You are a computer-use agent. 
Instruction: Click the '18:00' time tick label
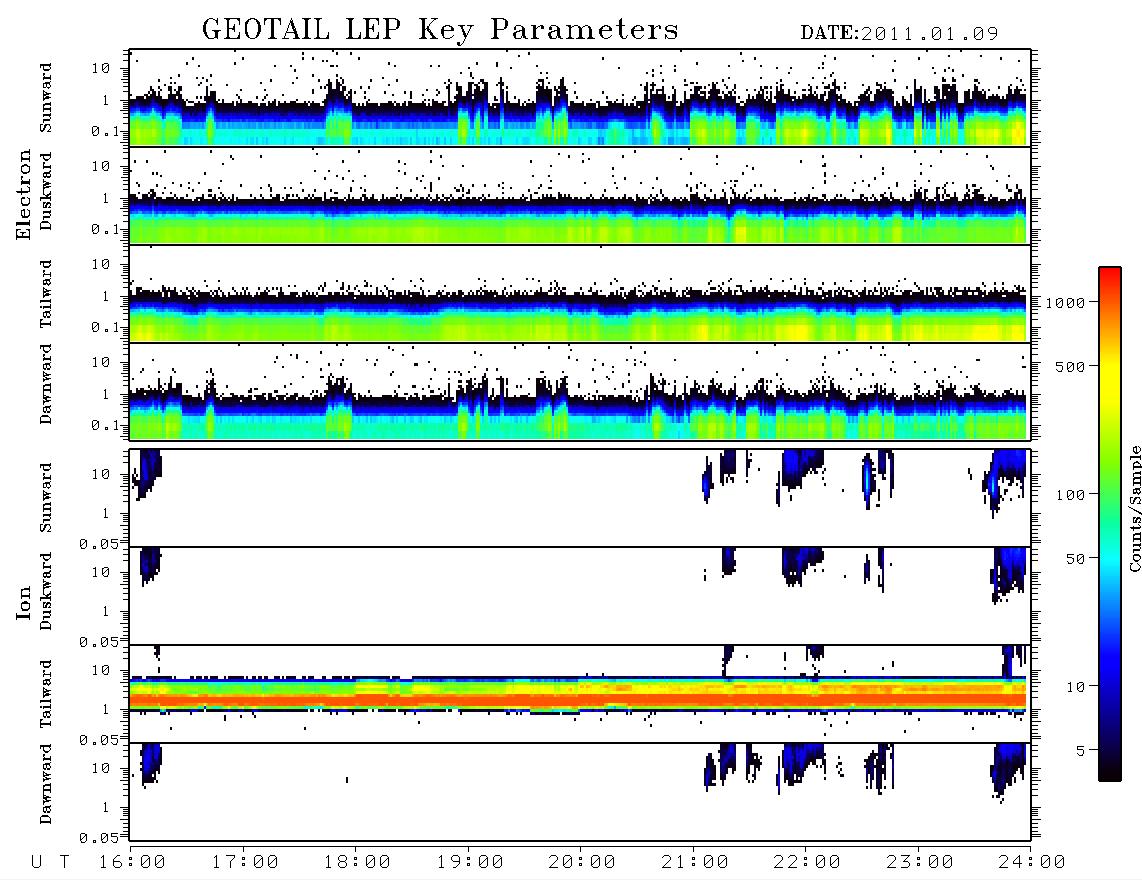coord(357,862)
